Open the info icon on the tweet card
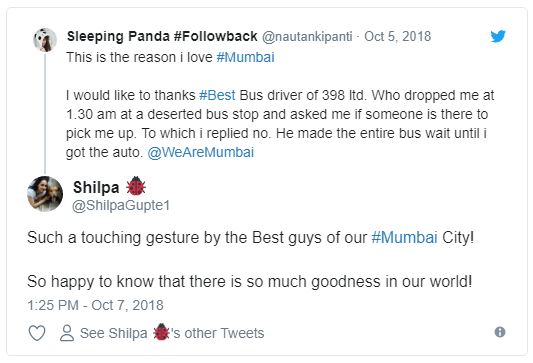The width and height of the screenshot is (533, 363). 500,332
